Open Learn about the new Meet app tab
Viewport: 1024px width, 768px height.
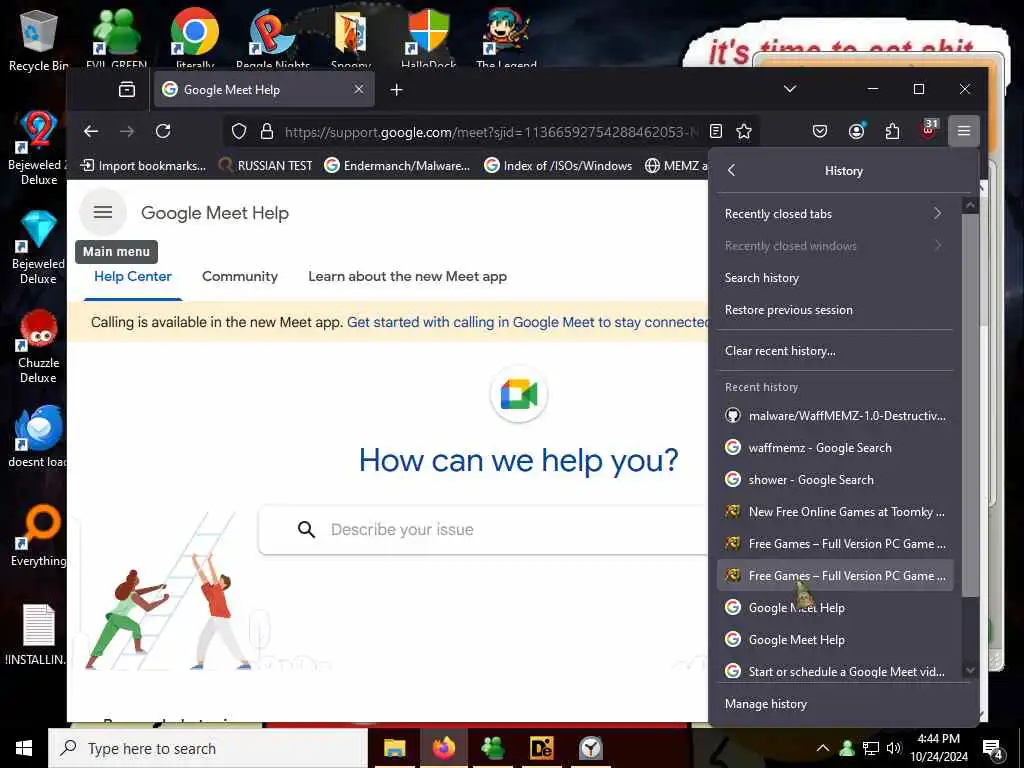408,276
